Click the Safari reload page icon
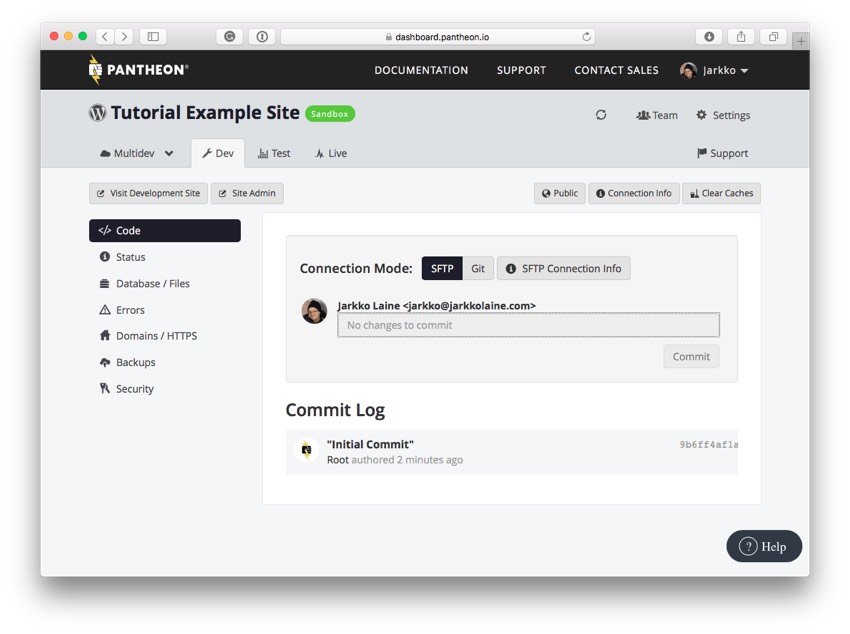The width and height of the screenshot is (850, 634). coord(587,37)
